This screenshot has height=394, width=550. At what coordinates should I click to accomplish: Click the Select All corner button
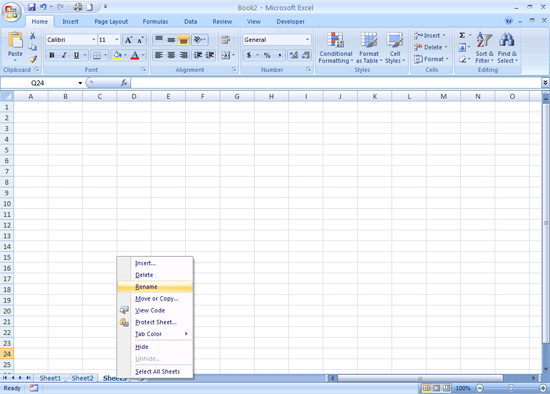[7, 96]
